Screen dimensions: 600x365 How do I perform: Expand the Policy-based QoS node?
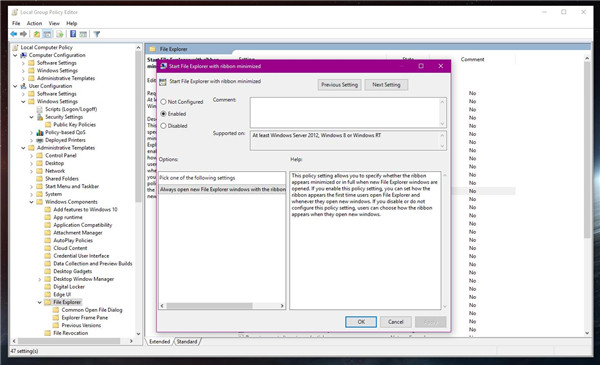[x=32, y=132]
